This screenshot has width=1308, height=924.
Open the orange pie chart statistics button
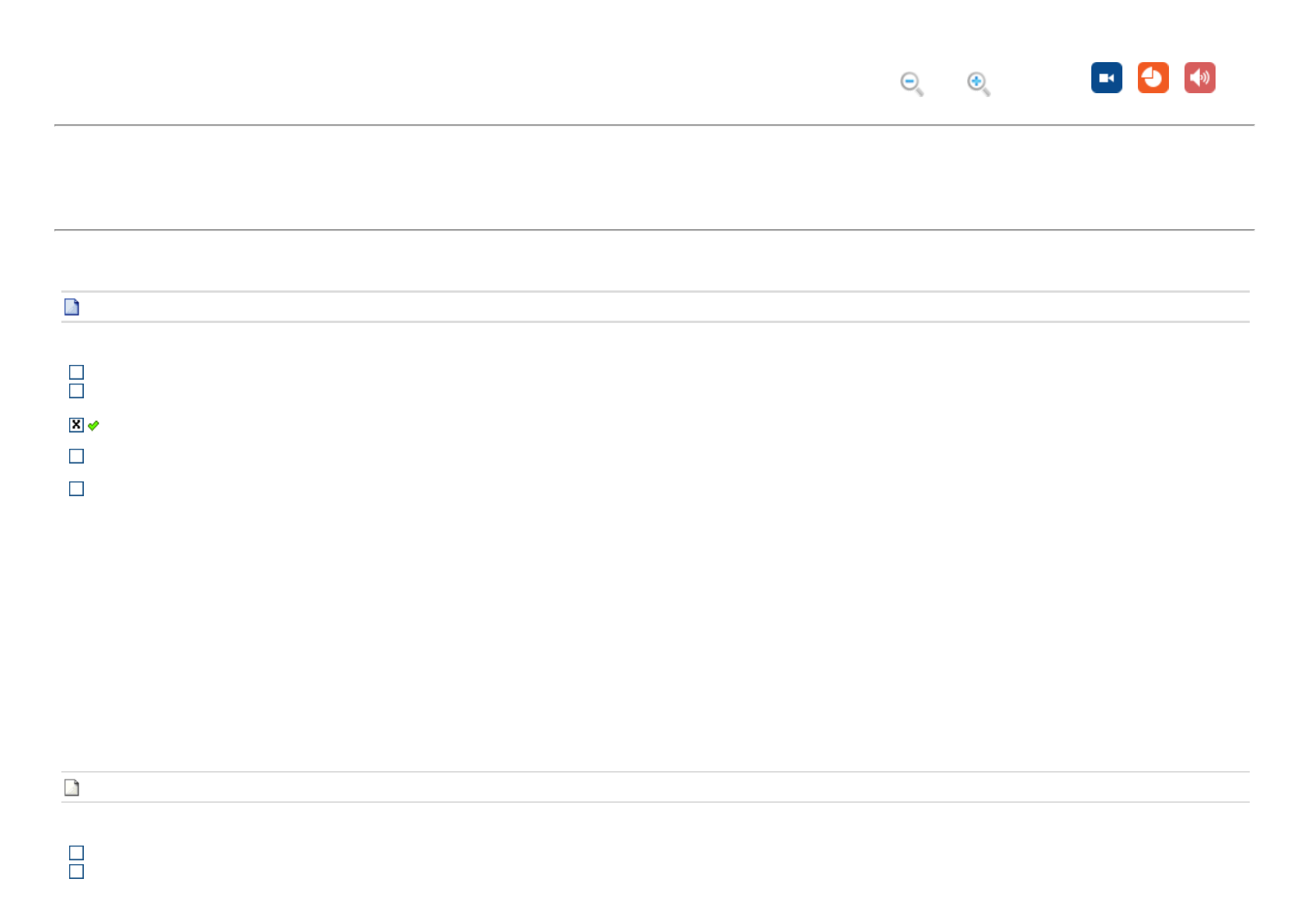pos(1153,78)
